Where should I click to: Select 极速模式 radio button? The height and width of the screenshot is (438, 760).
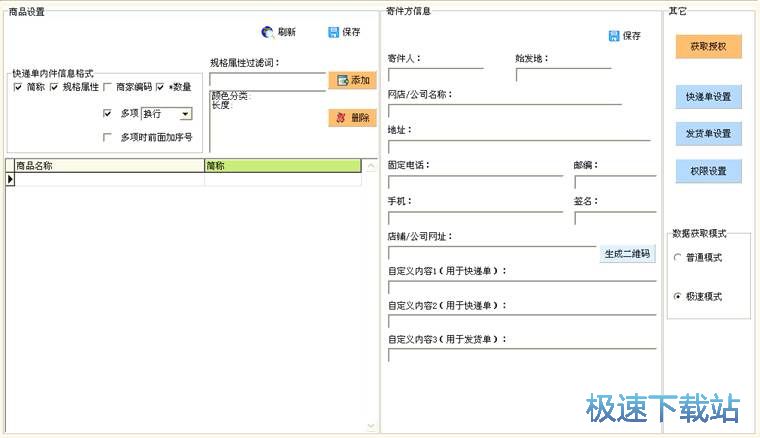[x=679, y=296]
